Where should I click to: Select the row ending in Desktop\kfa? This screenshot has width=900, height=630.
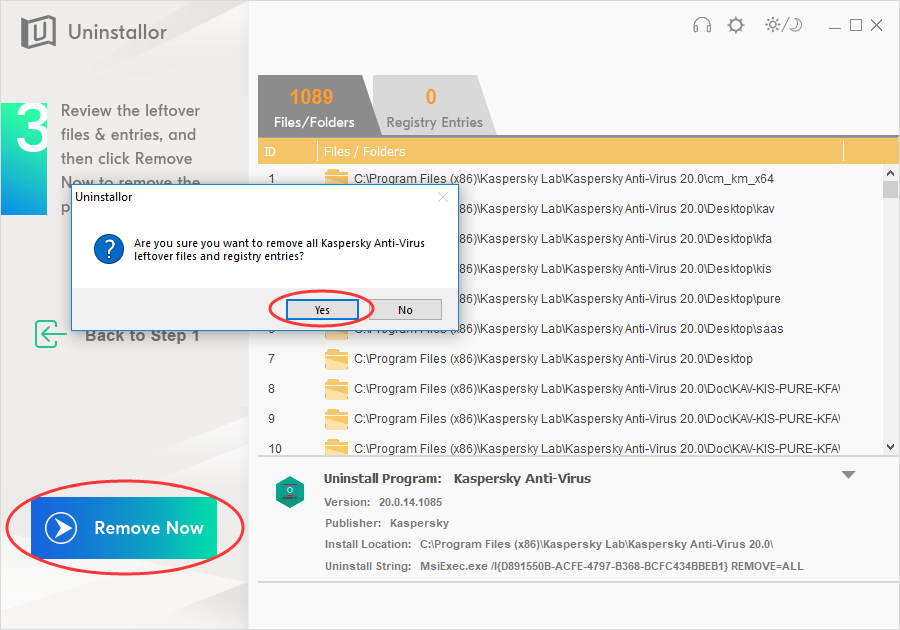(x=615, y=239)
